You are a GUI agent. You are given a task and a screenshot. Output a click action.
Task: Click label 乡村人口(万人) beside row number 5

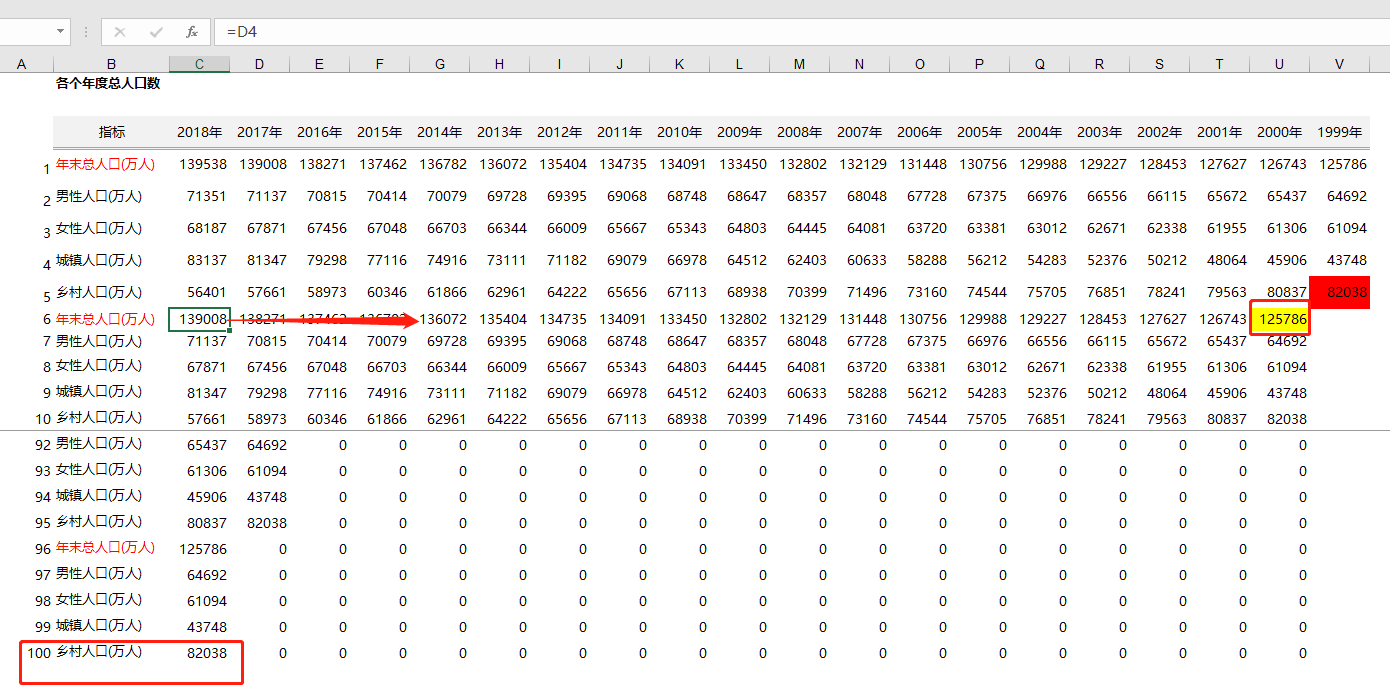click(x=98, y=292)
